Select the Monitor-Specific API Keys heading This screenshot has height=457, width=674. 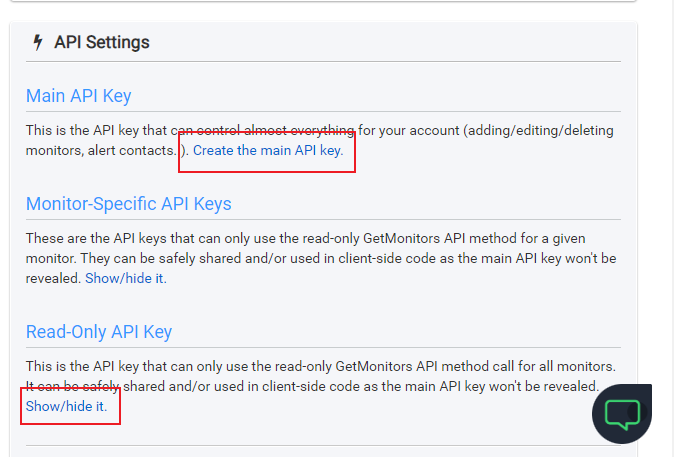[129, 204]
